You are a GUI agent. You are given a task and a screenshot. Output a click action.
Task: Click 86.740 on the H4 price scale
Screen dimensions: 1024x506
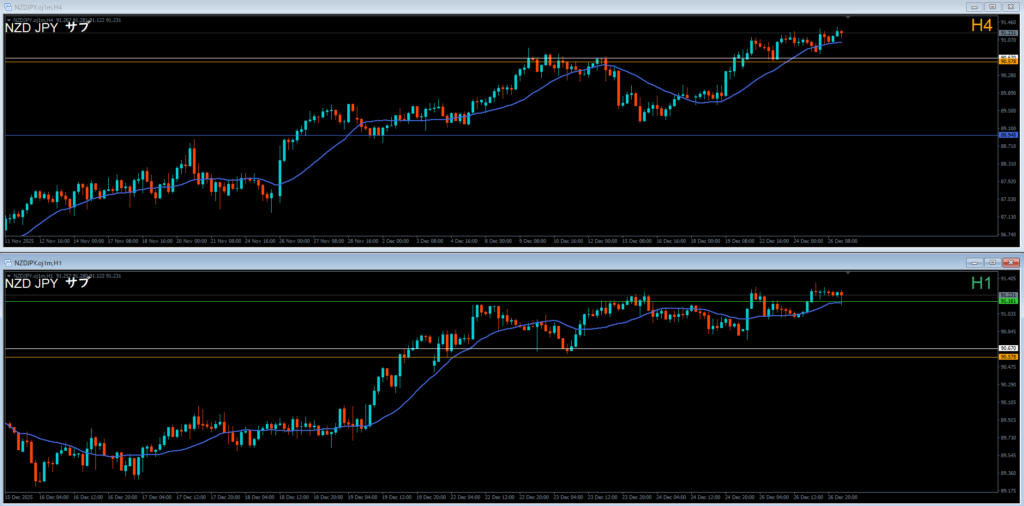tap(1008, 234)
